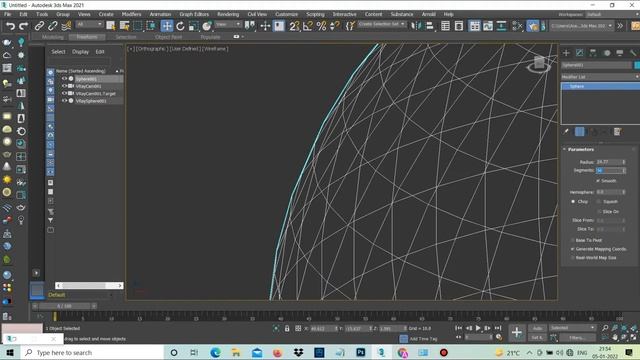This screenshot has height=360, width=640.
Task: Open the selection filter All dropdown
Action: tap(89, 24)
